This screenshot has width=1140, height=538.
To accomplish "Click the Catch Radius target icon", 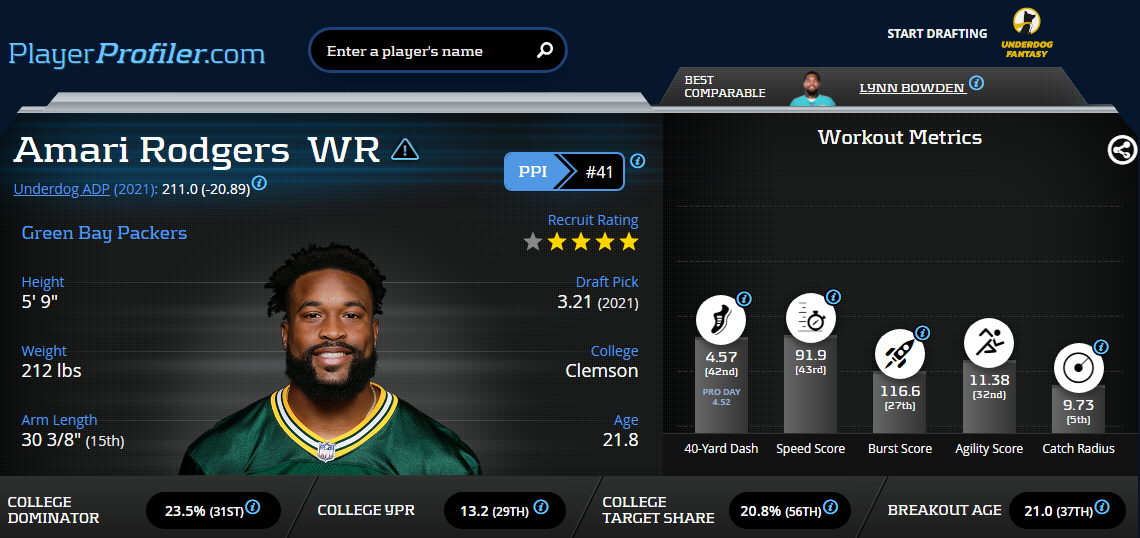I will click(x=1078, y=367).
